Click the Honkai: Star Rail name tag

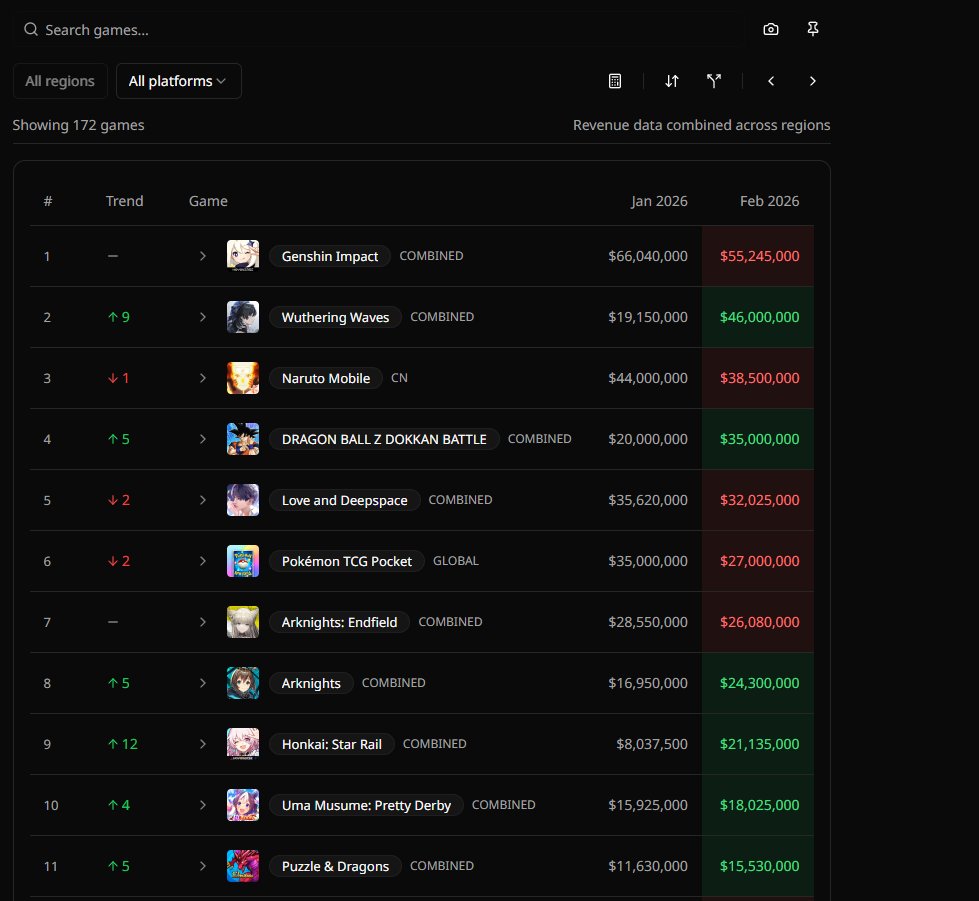click(x=332, y=744)
